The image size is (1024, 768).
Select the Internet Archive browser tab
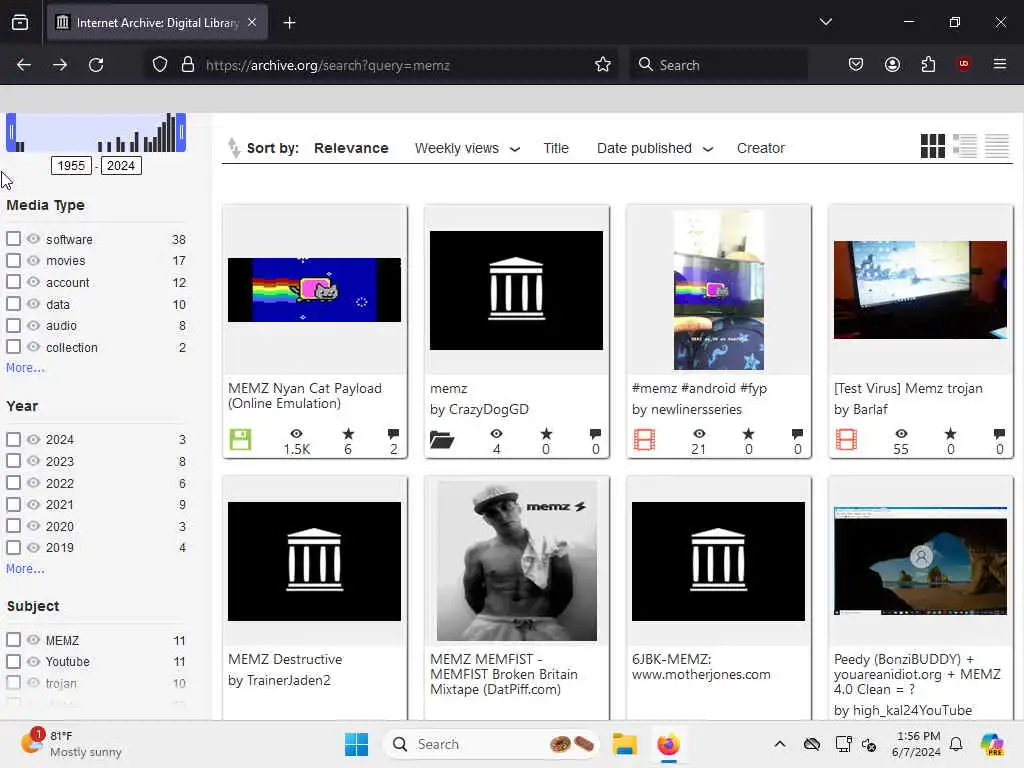tap(157, 23)
